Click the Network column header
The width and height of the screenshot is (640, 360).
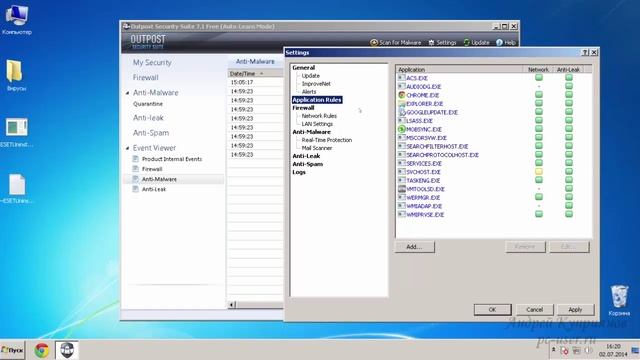[538, 70]
